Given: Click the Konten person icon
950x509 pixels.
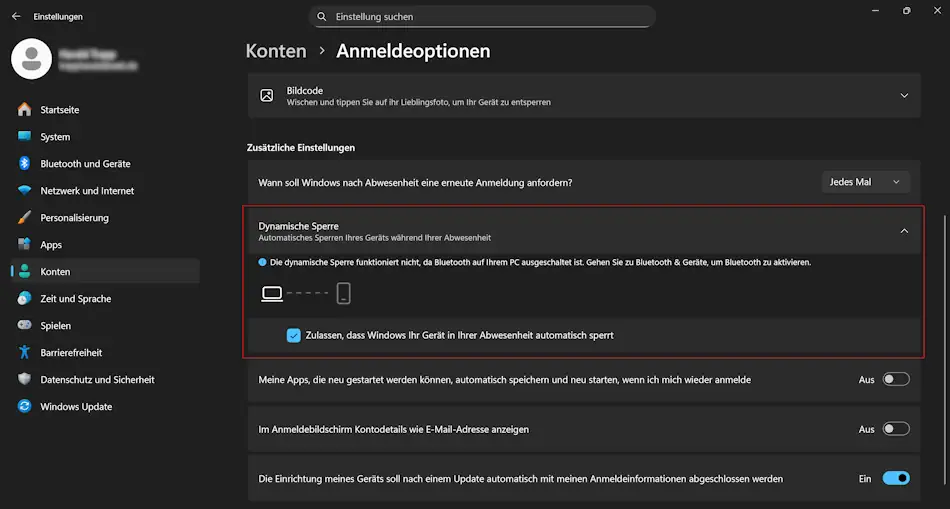Looking at the screenshot, I should point(24,271).
